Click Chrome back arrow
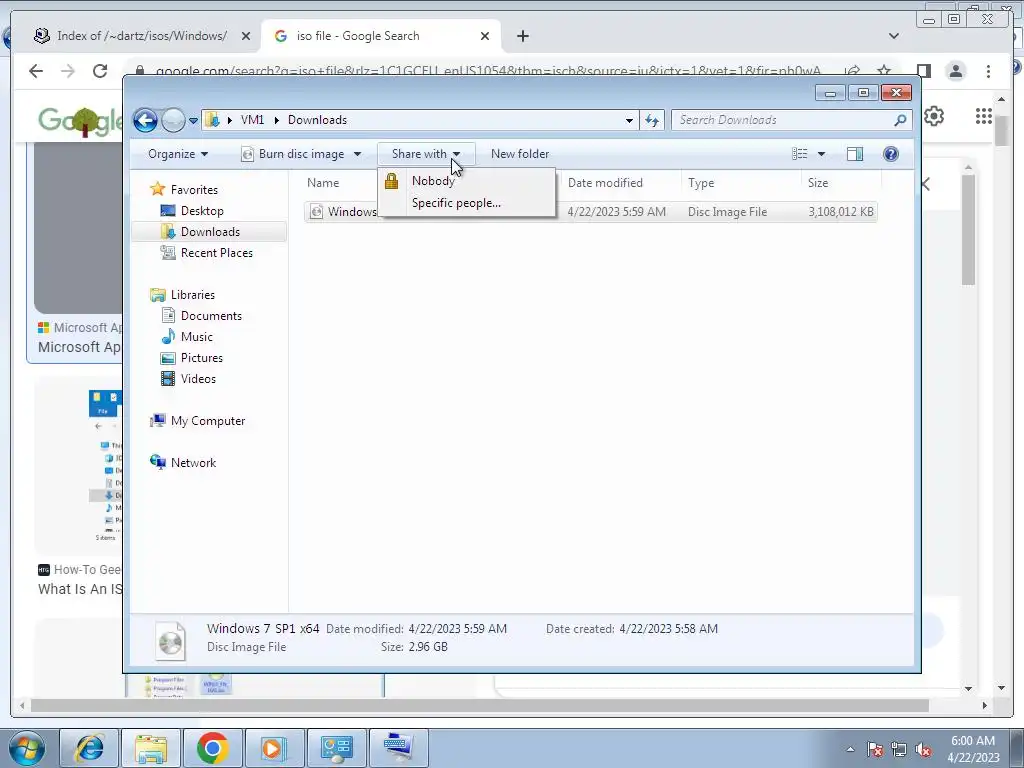The image size is (1024, 768). tap(36, 71)
